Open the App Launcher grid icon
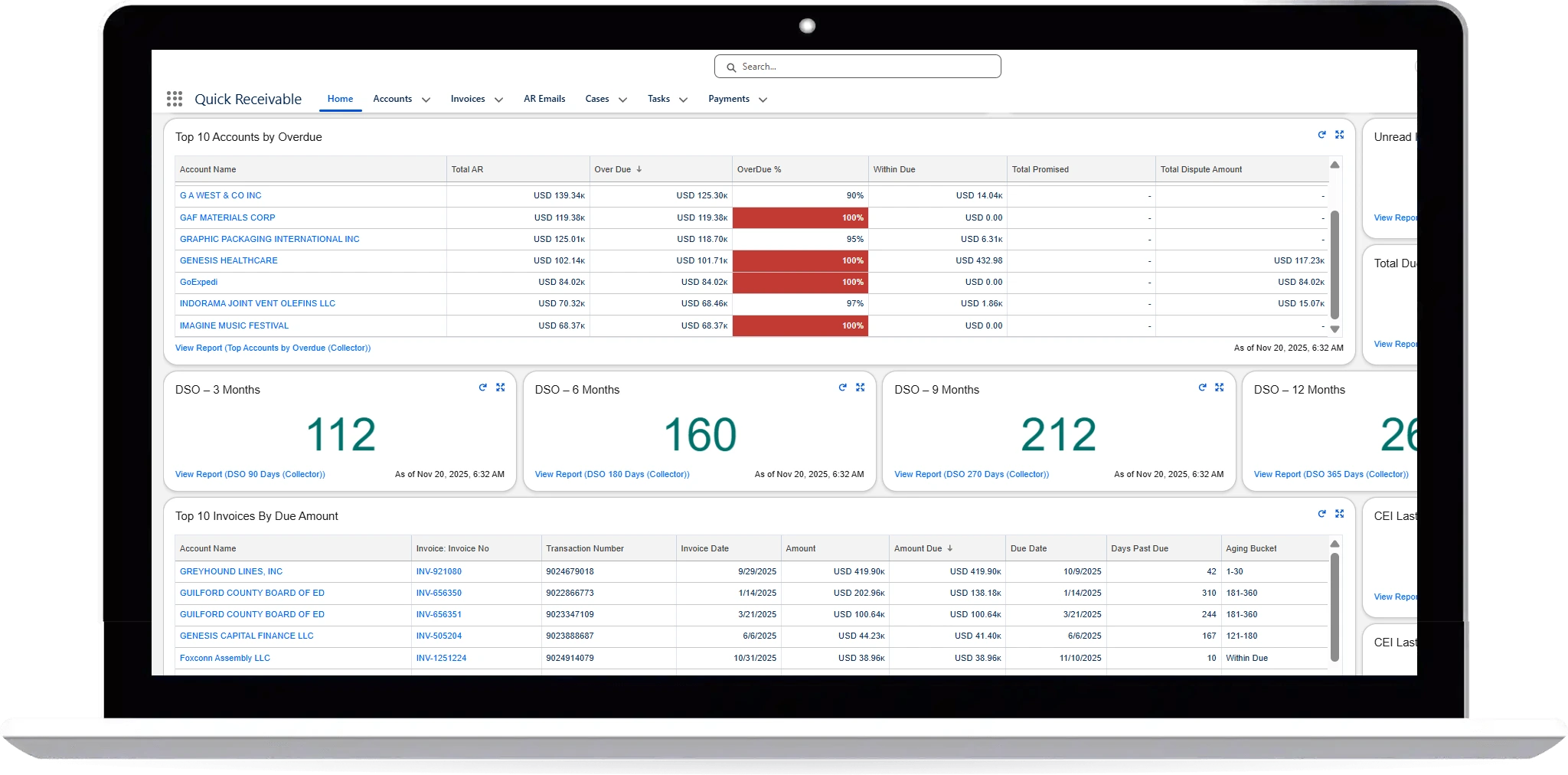This screenshot has height=775, width=1568. pos(175,99)
